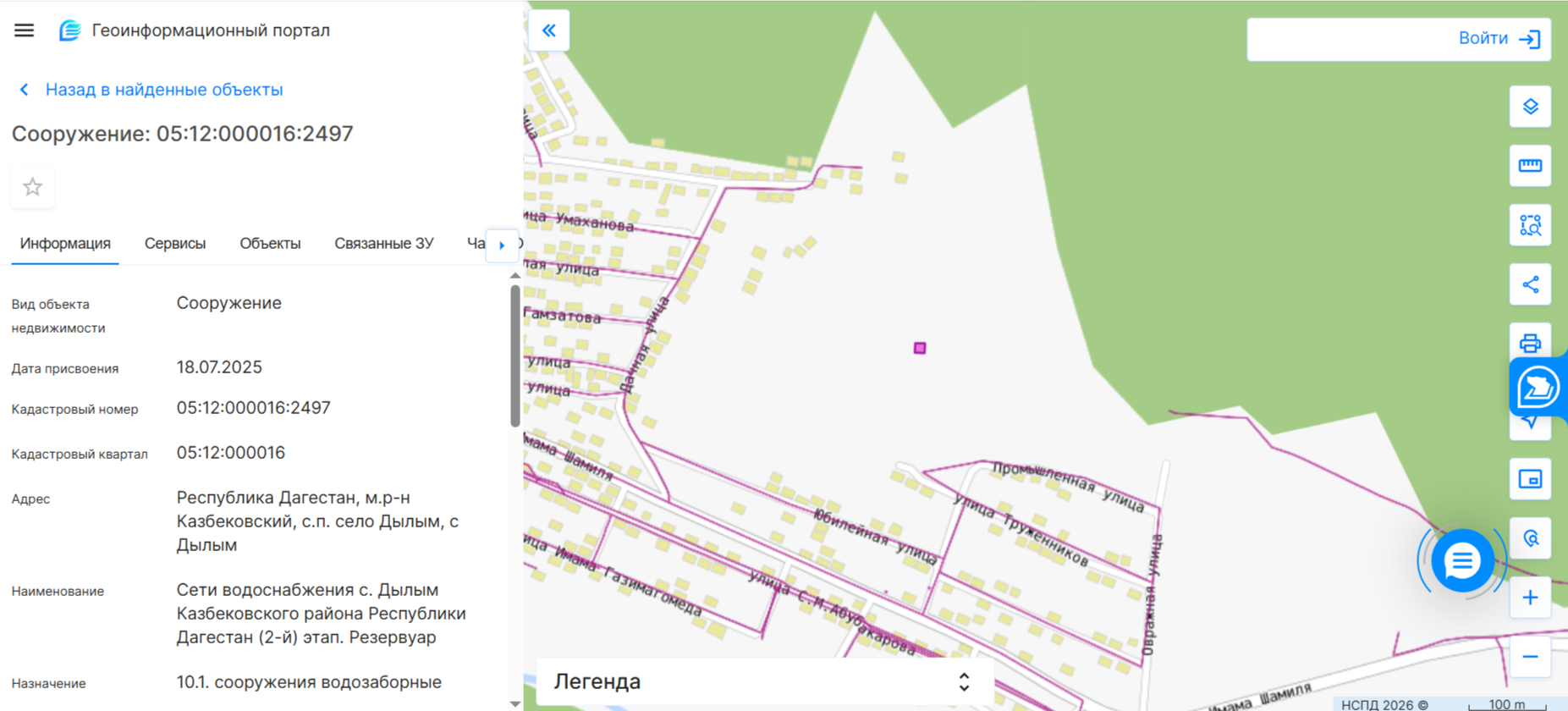
Task: Open the map layers panel
Action: [1530, 107]
